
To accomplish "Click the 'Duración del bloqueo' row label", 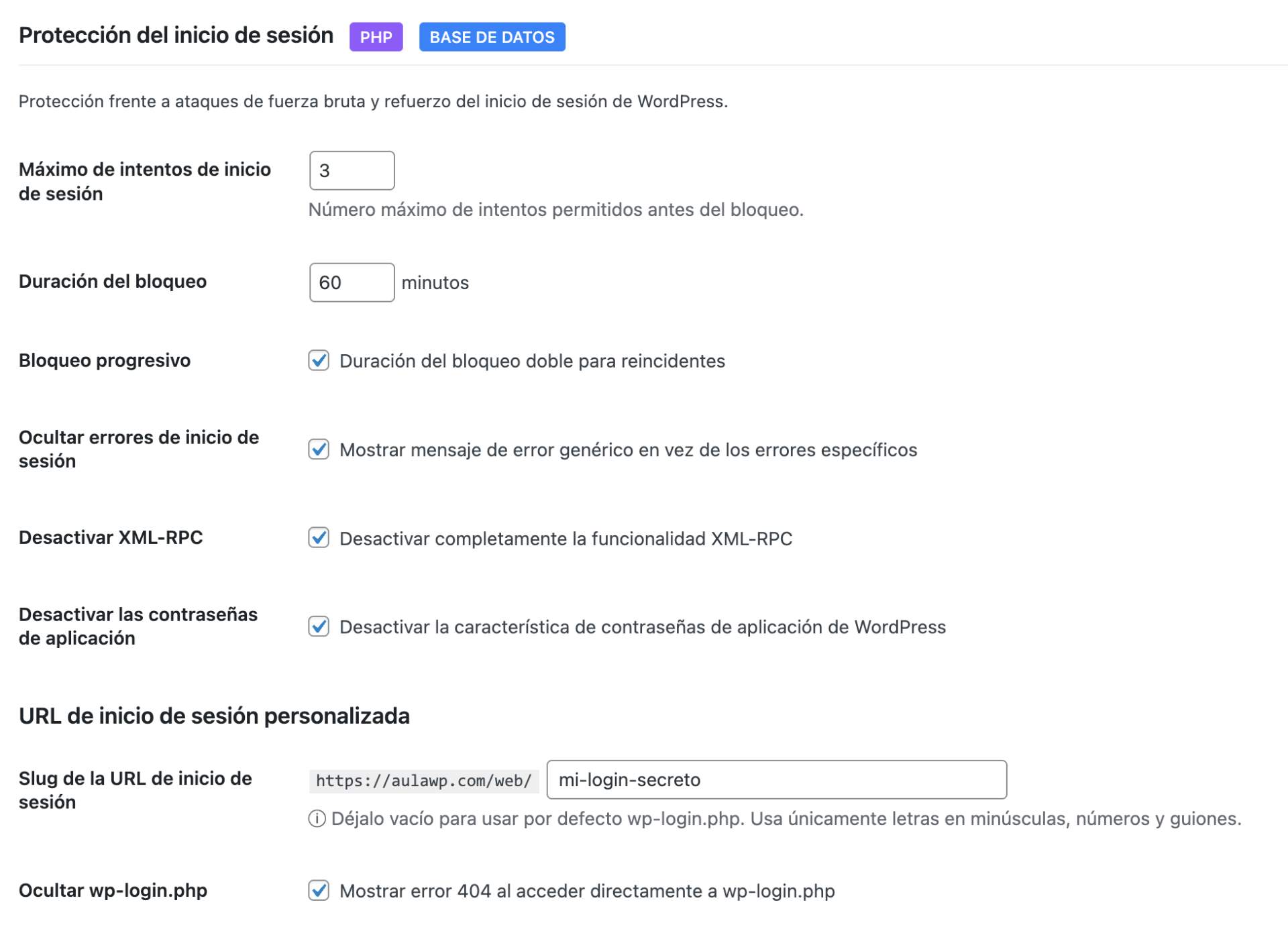I will click(x=113, y=281).
